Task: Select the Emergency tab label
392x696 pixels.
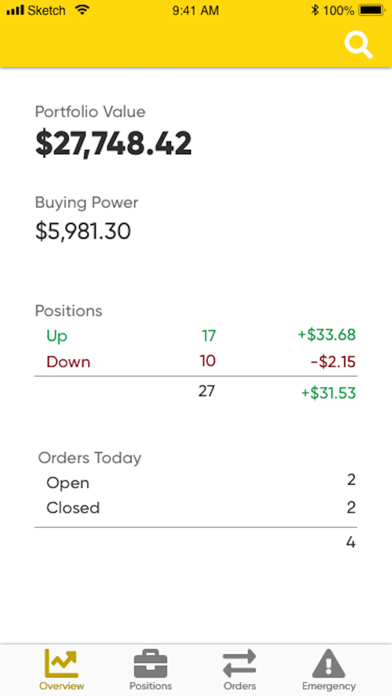Action: 329,686
